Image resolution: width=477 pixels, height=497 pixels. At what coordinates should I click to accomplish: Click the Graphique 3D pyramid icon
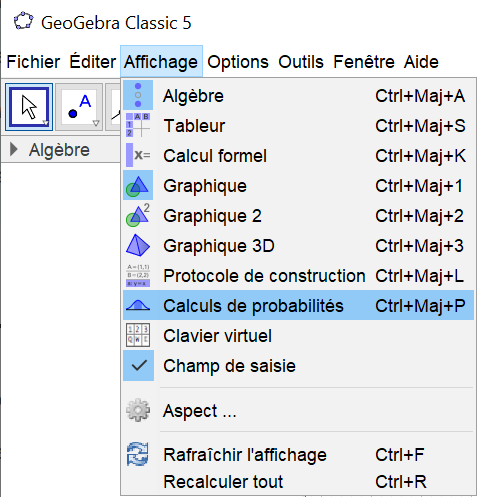tap(138, 245)
